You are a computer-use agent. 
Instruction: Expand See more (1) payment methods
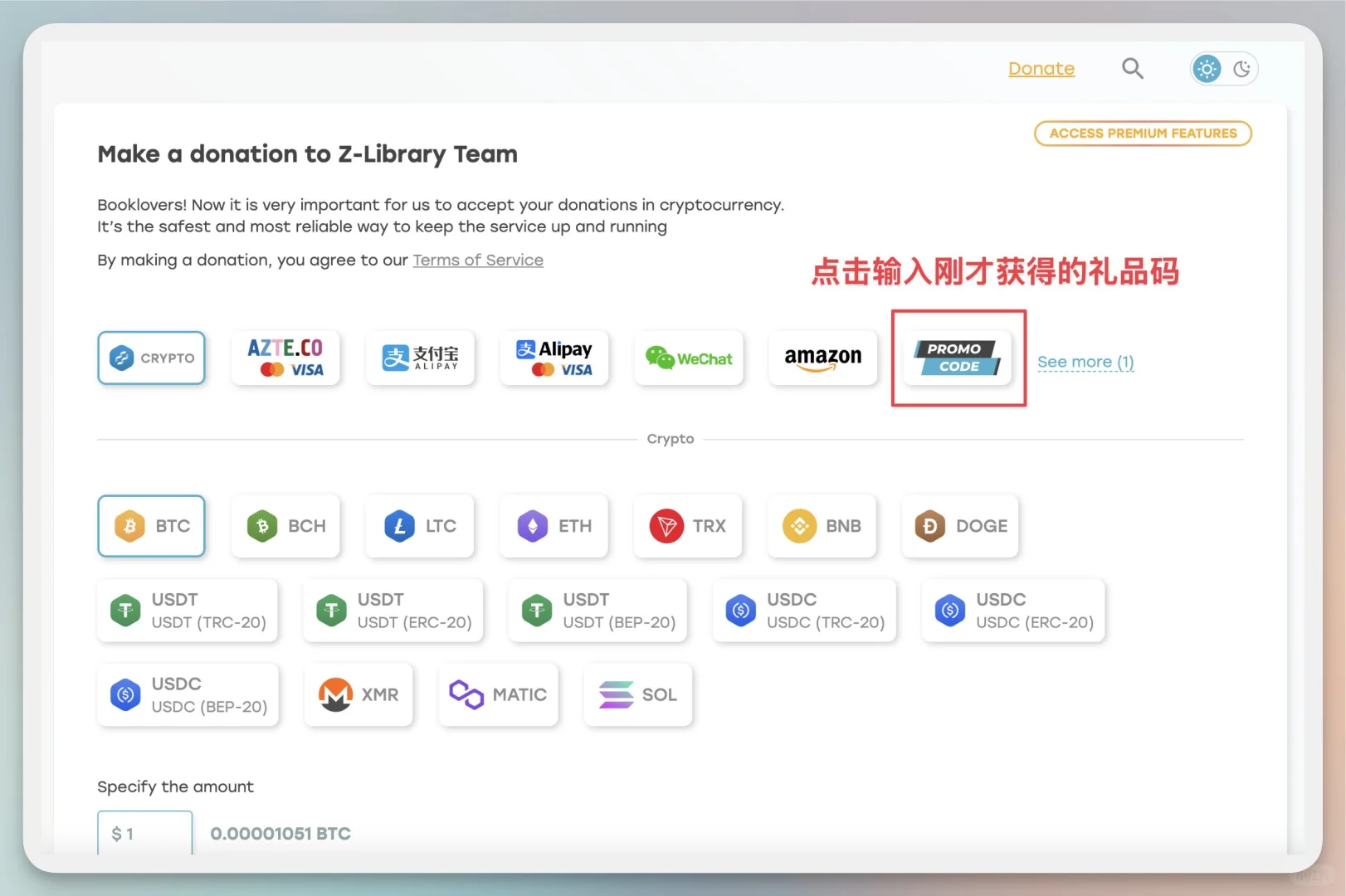click(1085, 362)
